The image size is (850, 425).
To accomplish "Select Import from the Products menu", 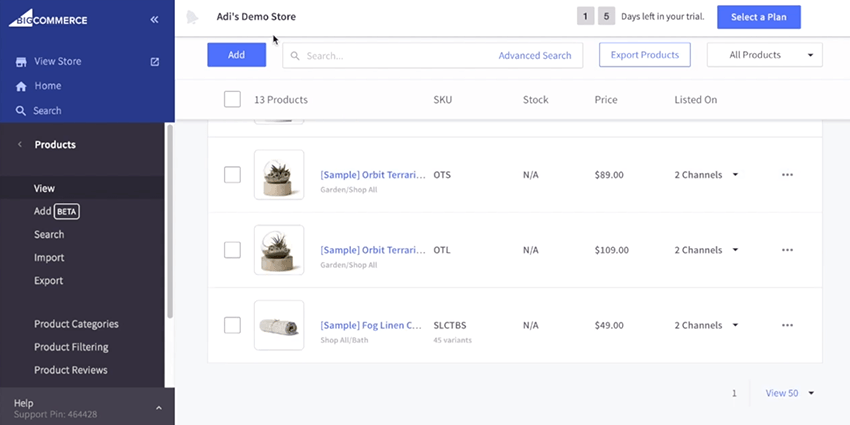I will 49,258.
